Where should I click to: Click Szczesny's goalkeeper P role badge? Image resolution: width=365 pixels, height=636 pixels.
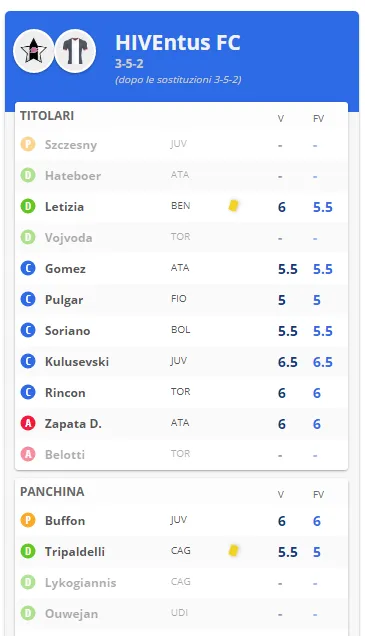click(x=28, y=144)
